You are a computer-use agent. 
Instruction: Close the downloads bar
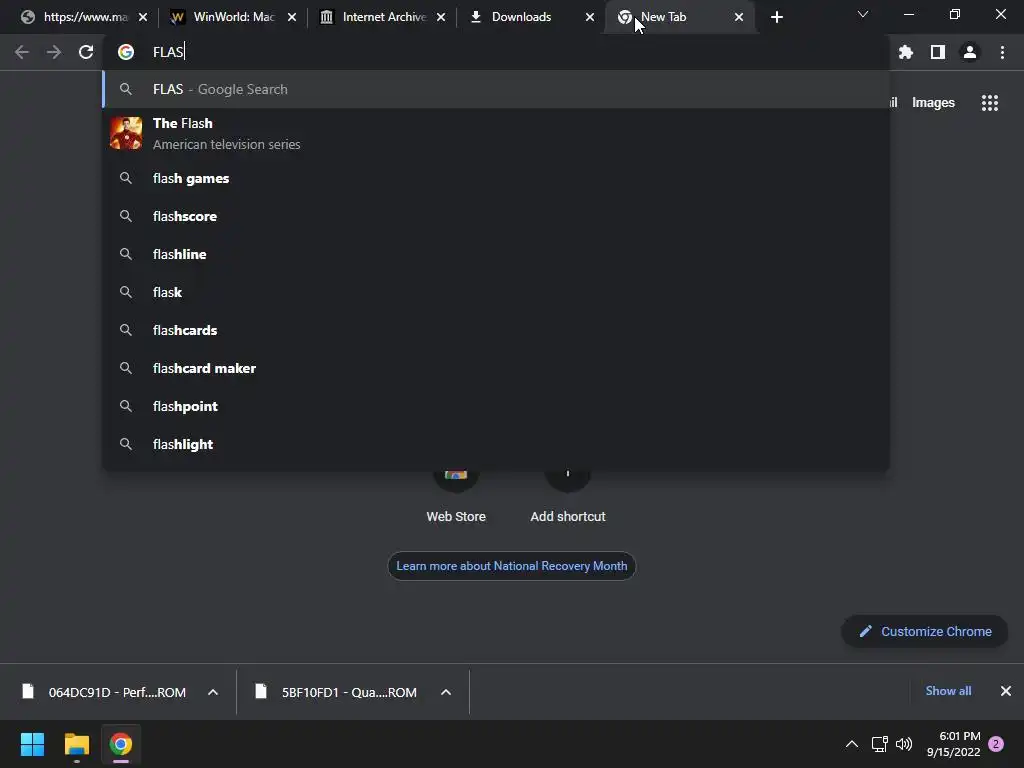(1006, 691)
